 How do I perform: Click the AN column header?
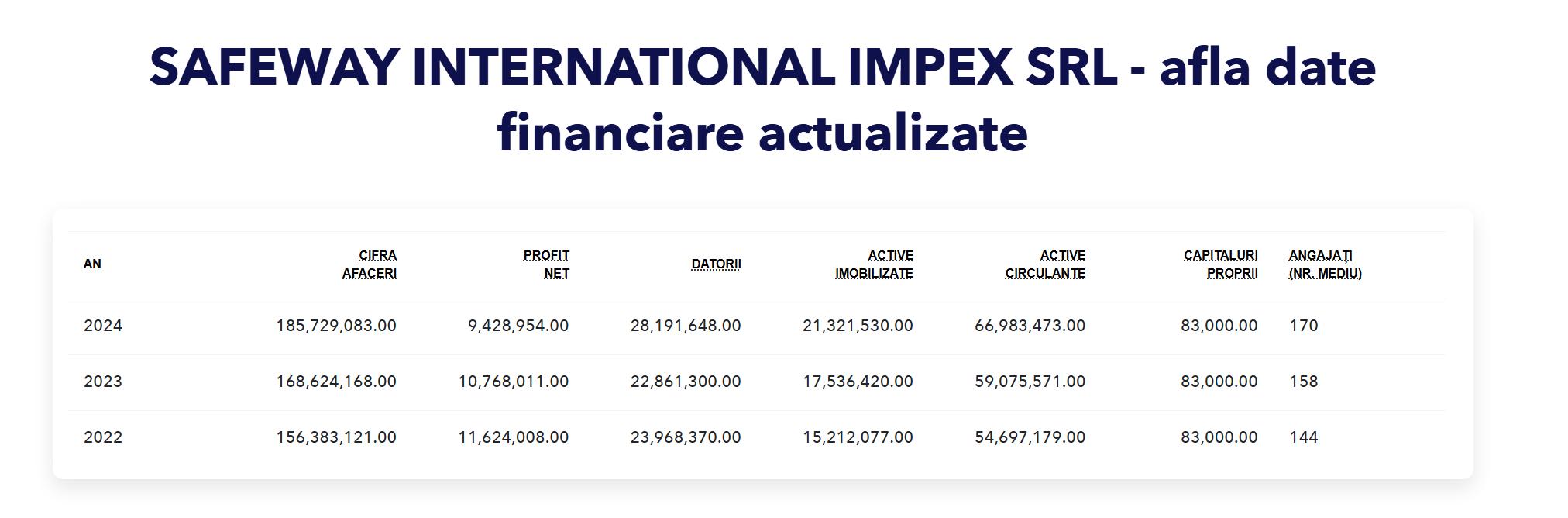coord(92,264)
